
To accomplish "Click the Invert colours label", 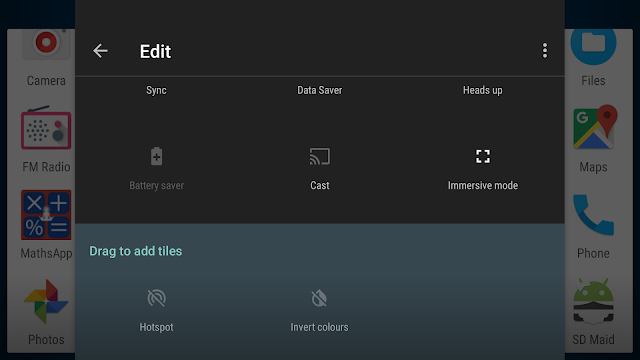I will click(x=319, y=327).
